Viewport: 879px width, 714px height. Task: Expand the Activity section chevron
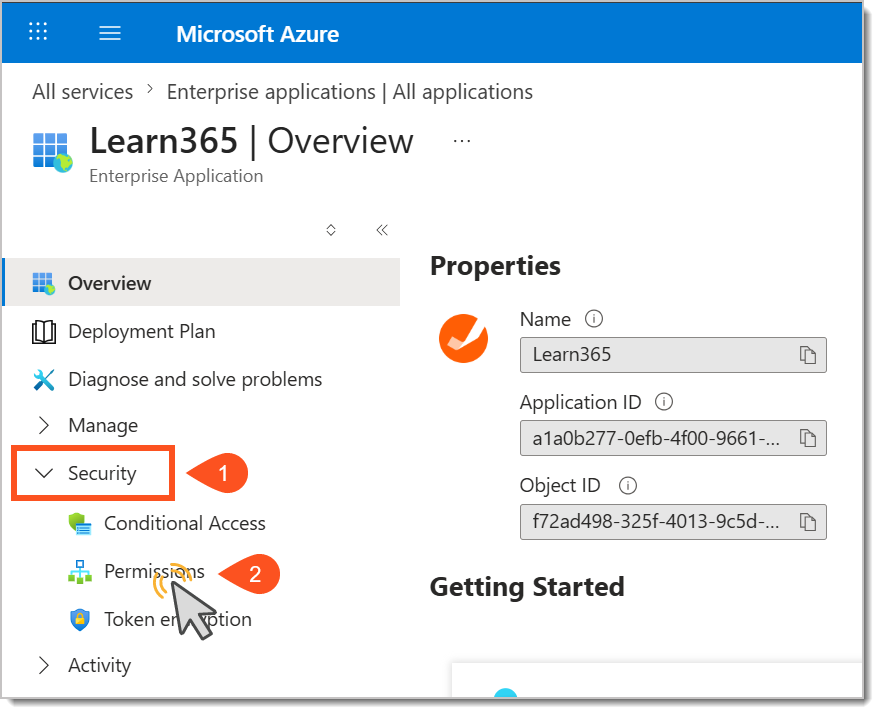(x=44, y=665)
